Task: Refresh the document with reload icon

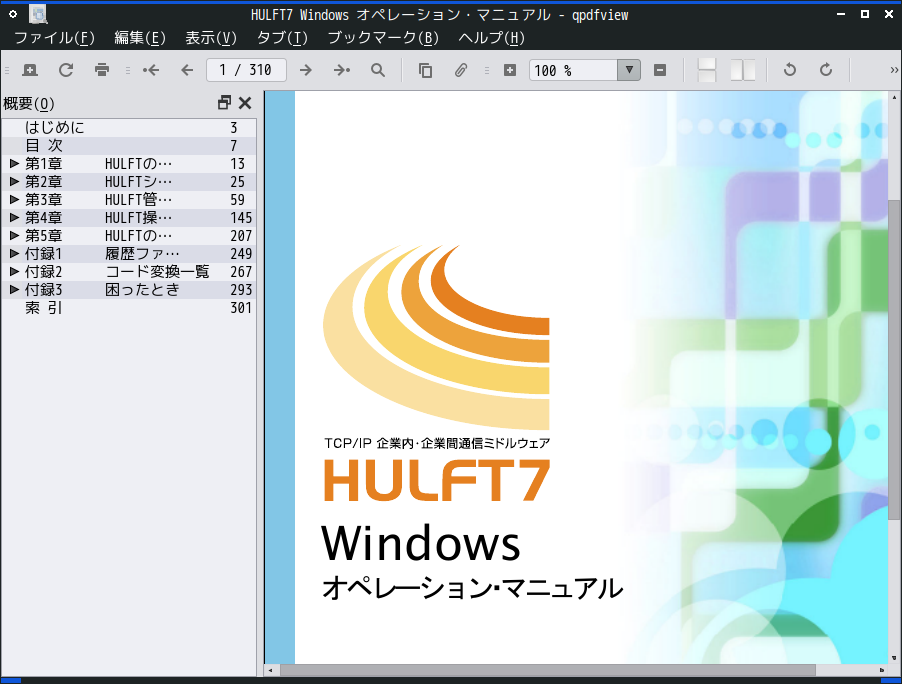Action: pyautogui.click(x=66, y=70)
